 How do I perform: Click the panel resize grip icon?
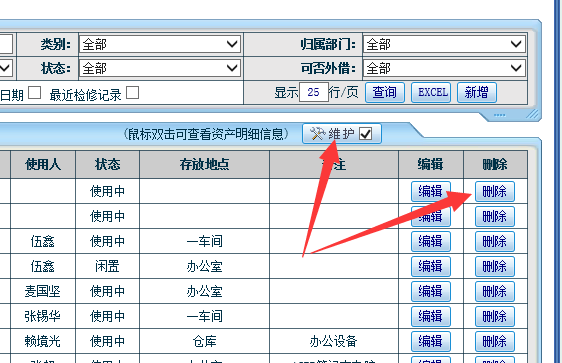click(533, 114)
